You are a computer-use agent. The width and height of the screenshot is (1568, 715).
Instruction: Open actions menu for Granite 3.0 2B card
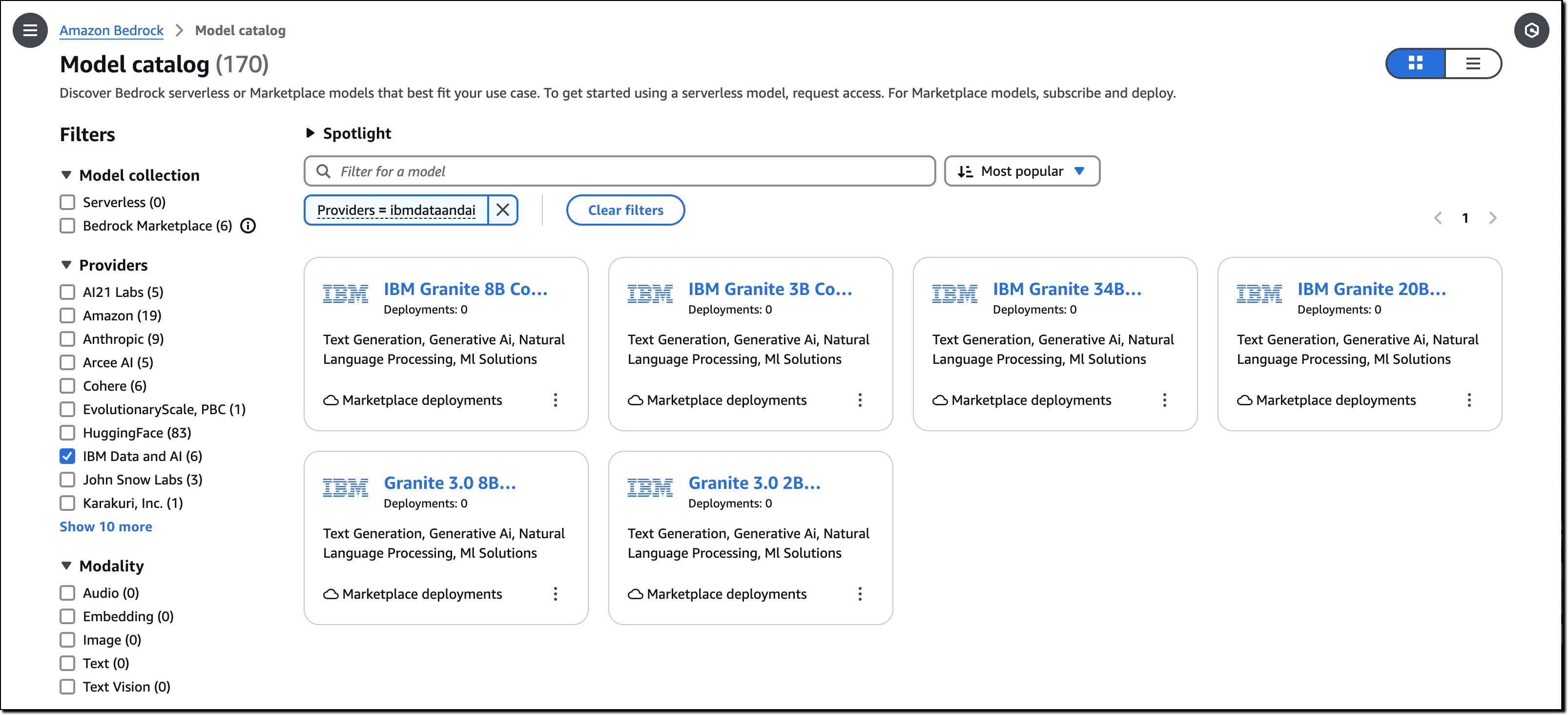point(860,594)
